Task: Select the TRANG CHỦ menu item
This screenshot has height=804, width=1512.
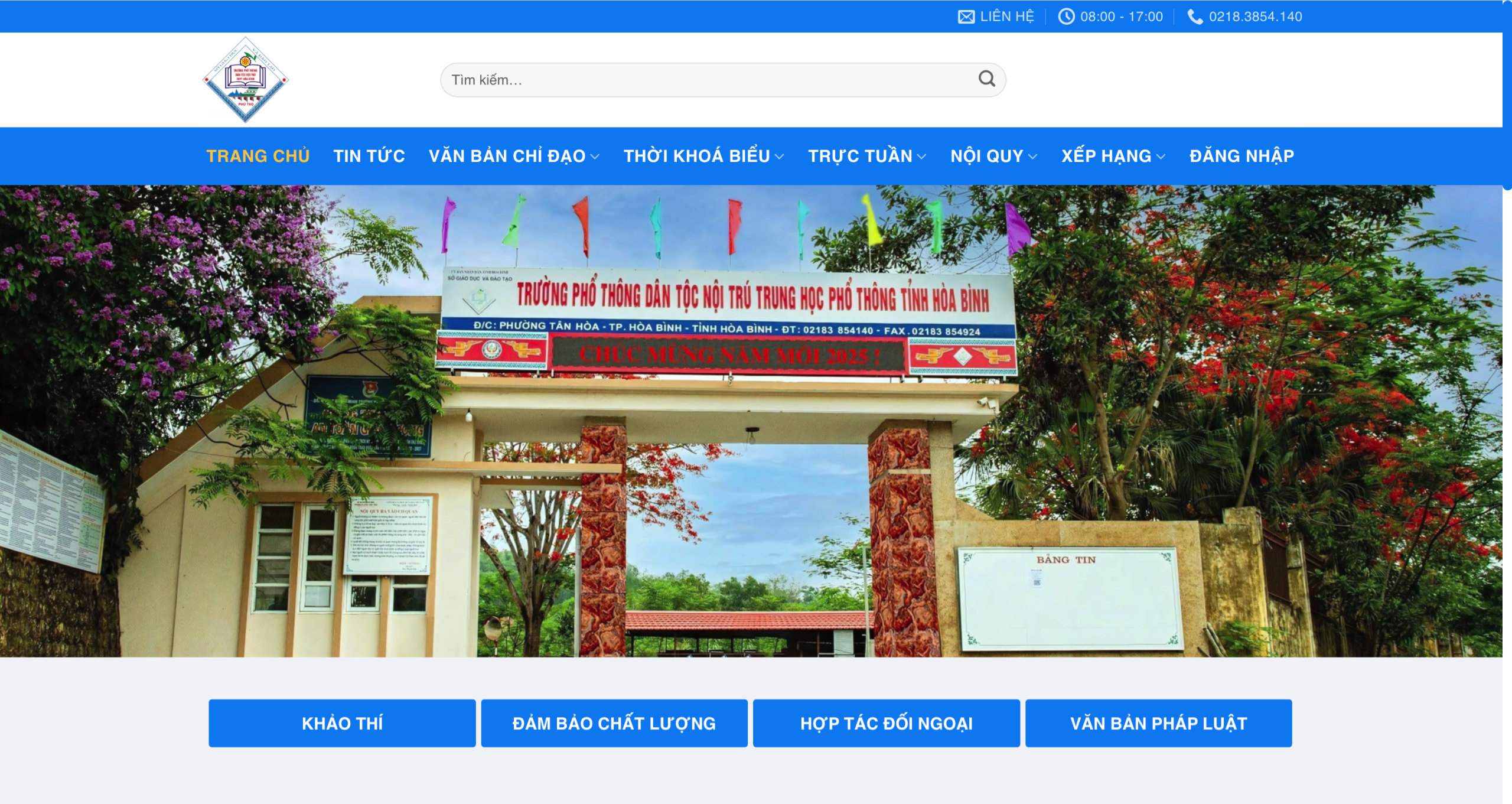Action: click(x=258, y=155)
